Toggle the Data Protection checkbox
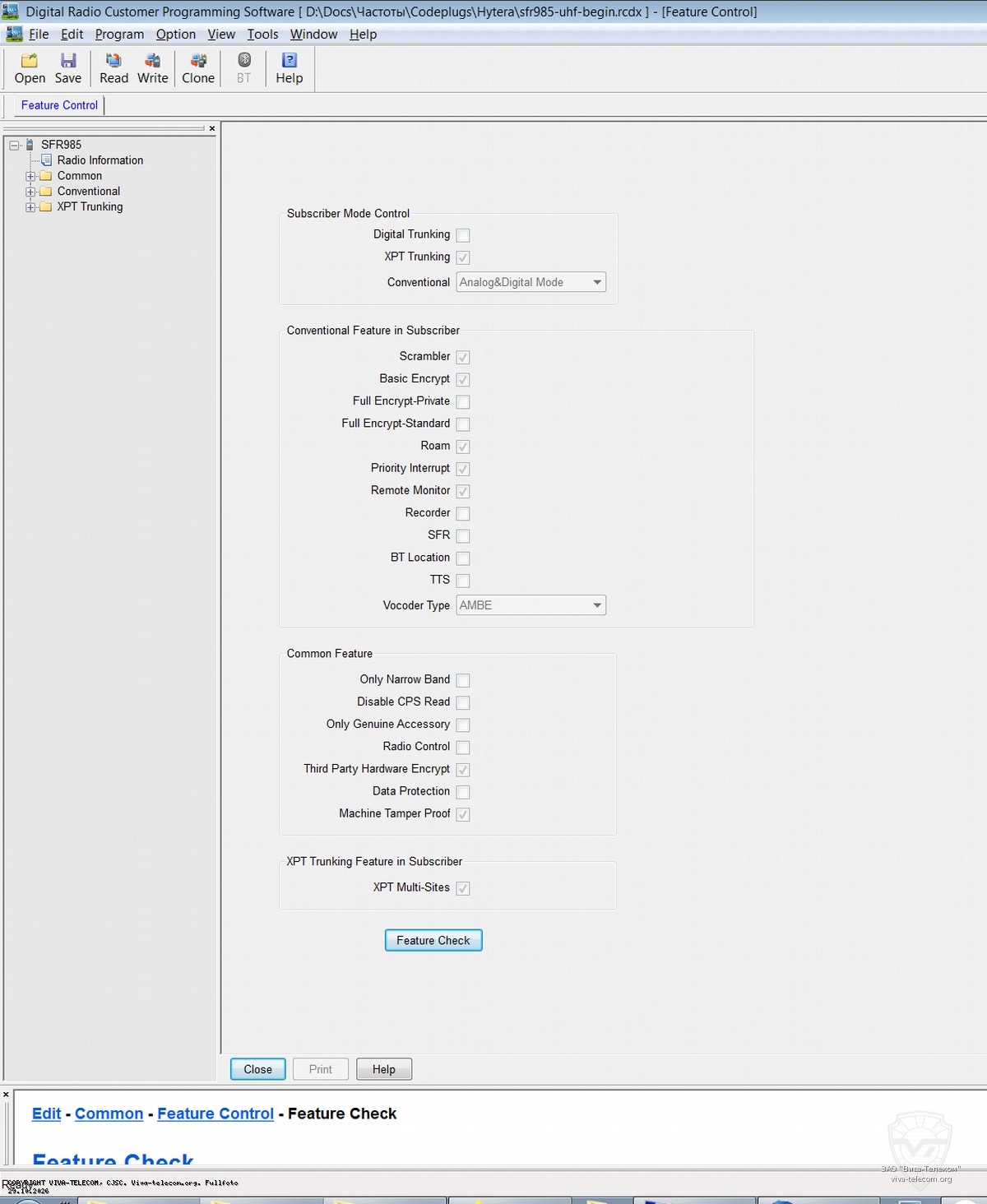This screenshot has height=1204, width=987. click(x=463, y=792)
